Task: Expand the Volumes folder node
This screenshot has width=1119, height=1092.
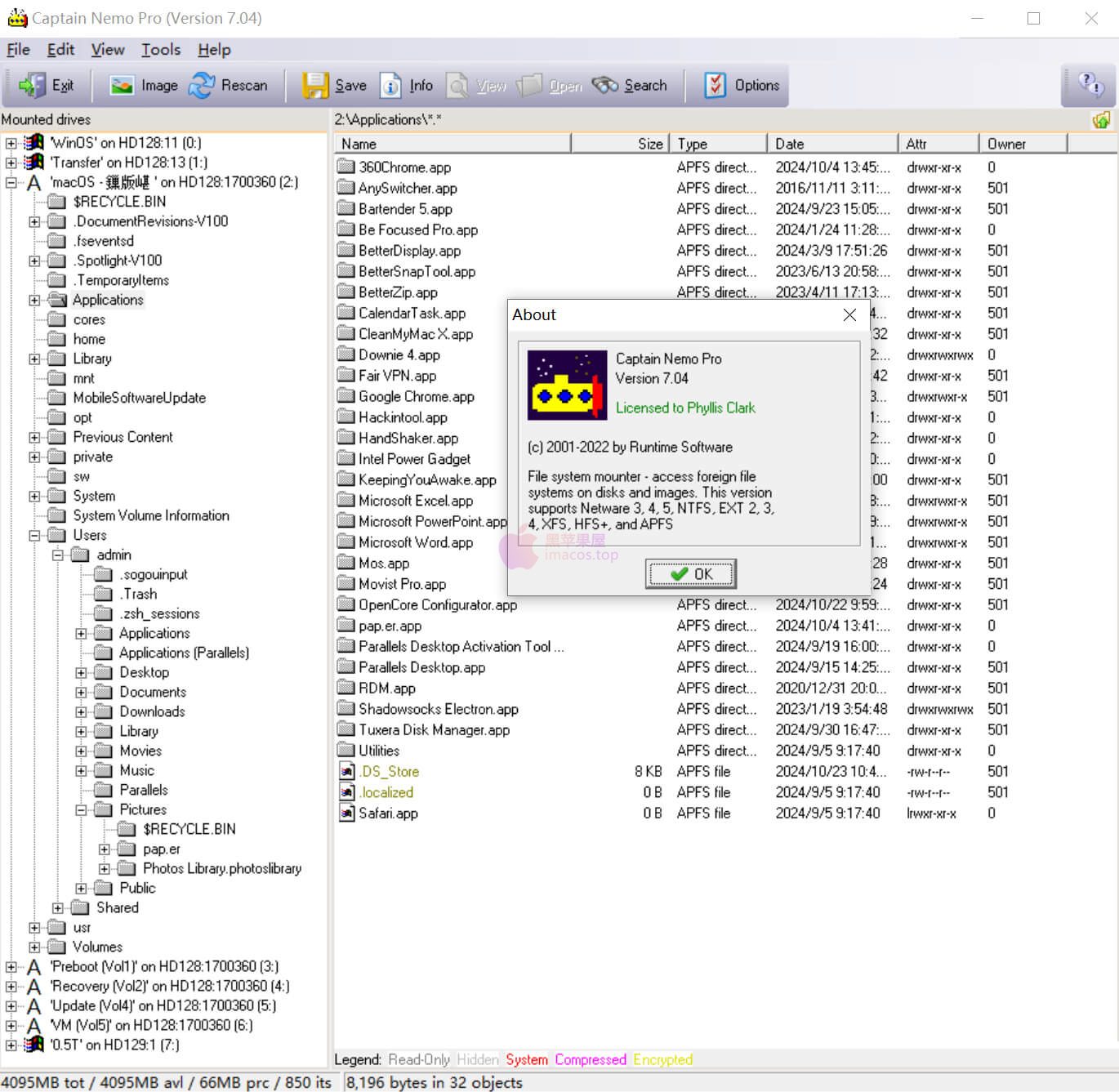Action: pyautogui.click(x=35, y=947)
